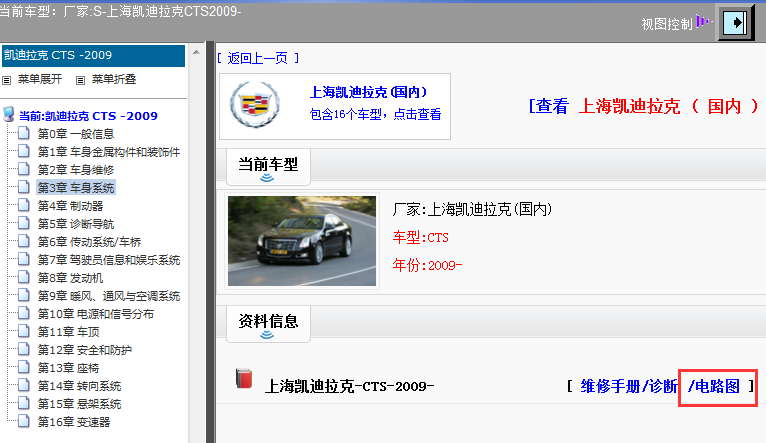The height and width of the screenshot is (443, 766).
Task: Click page icon beside 第8章 发动机
Action: (x=23, y=277)
